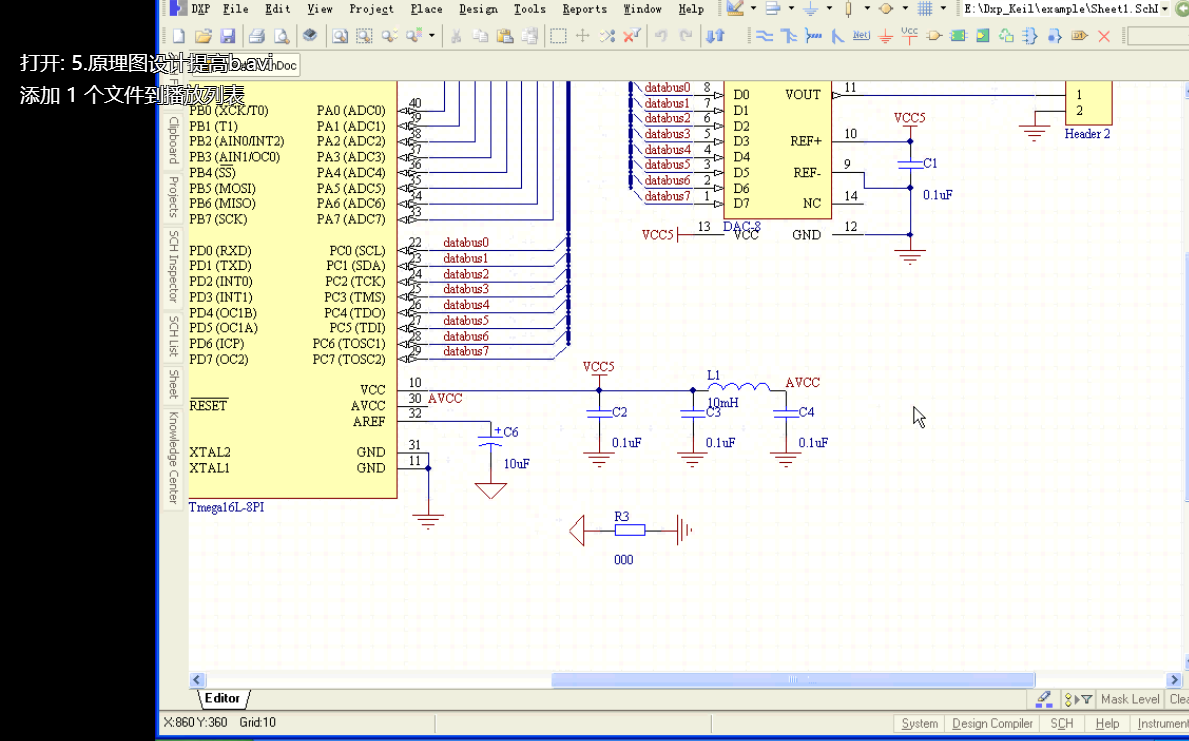
Task: Place a VCC power port
Action: 909,36
